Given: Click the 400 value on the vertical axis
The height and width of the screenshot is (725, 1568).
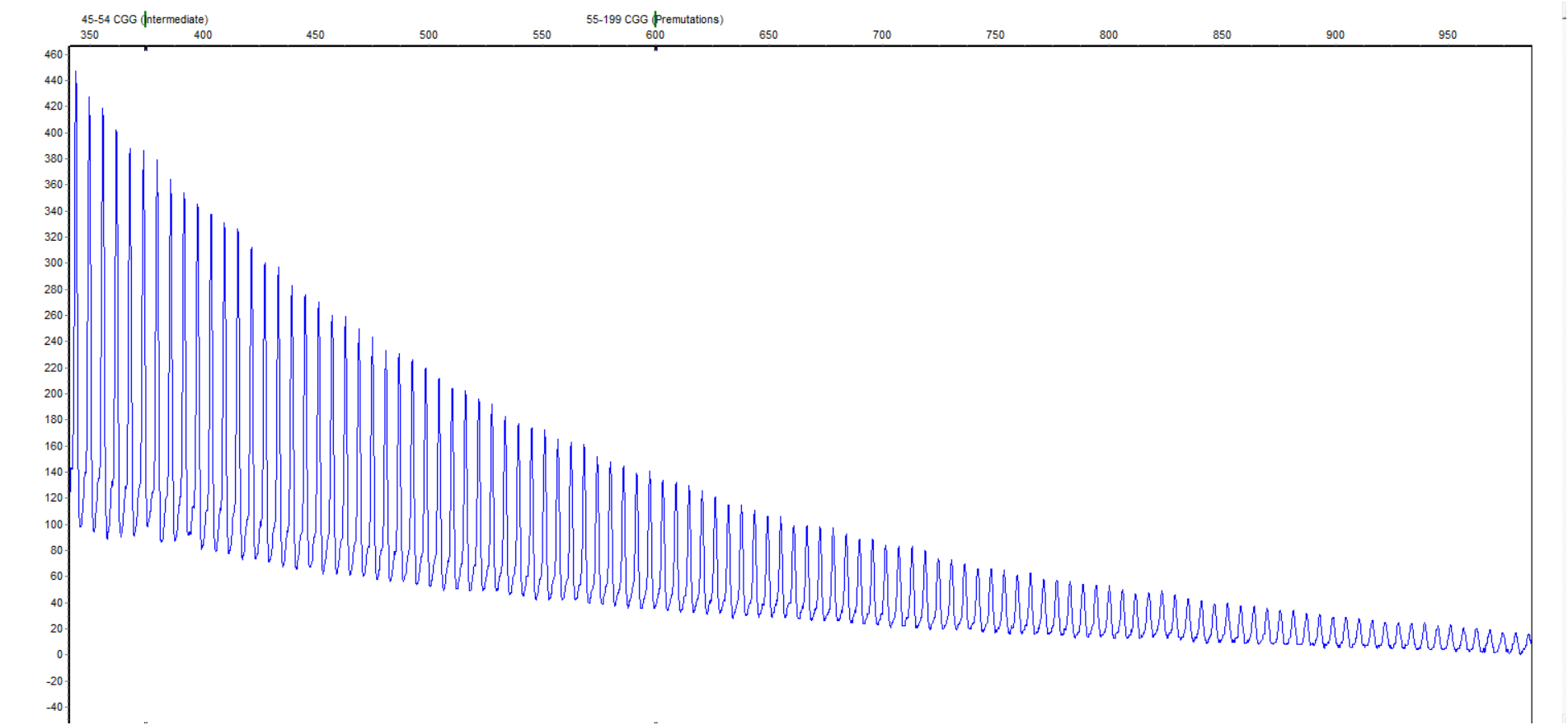Looking at the screenshot, I should click(54, 133).
